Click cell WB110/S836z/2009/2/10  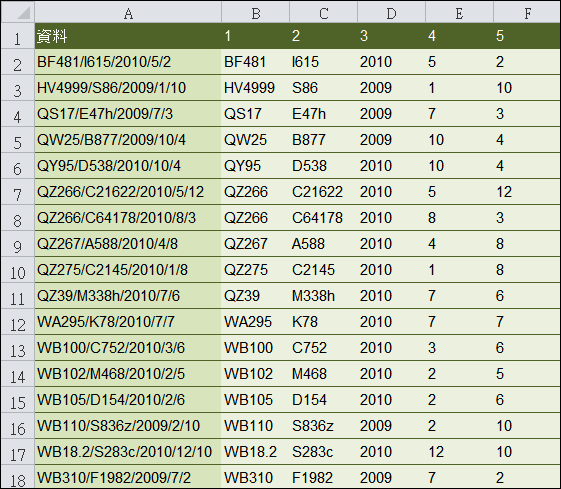point(128,426)
